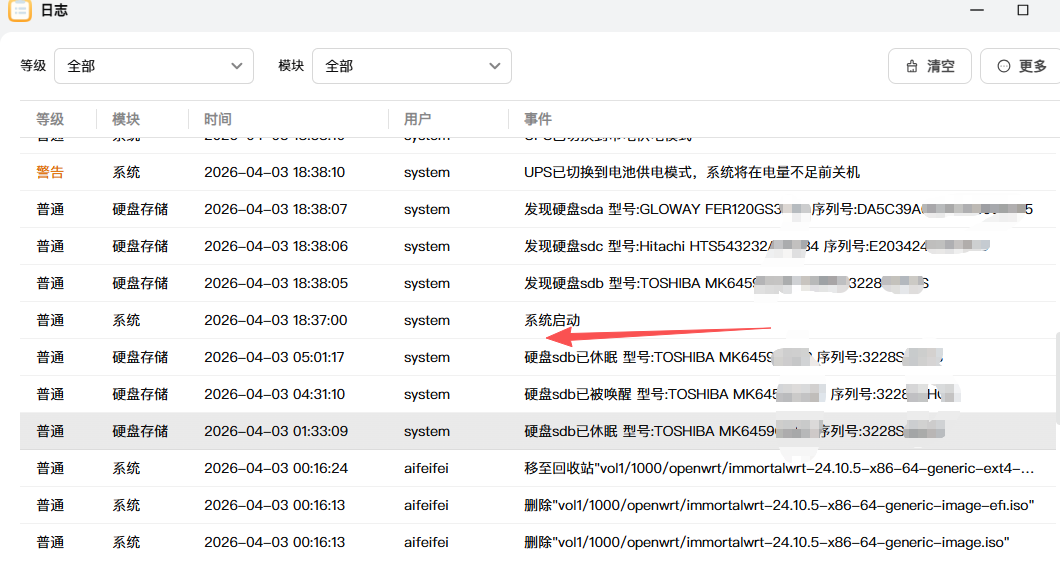Click 硬盘存储 module in the 18:38:07 row
This screenshot has height=563, width=1060.
140,210
